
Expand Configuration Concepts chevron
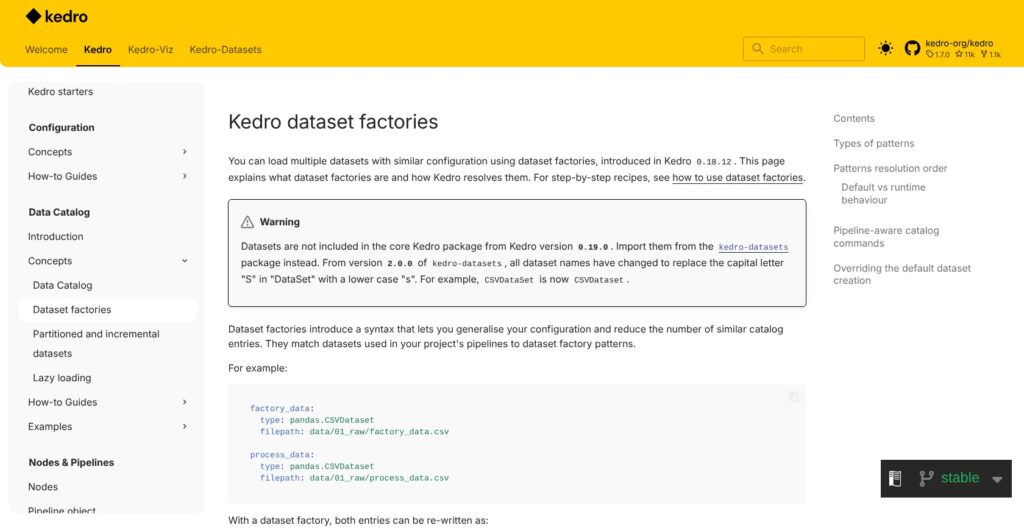click(185, 152)
